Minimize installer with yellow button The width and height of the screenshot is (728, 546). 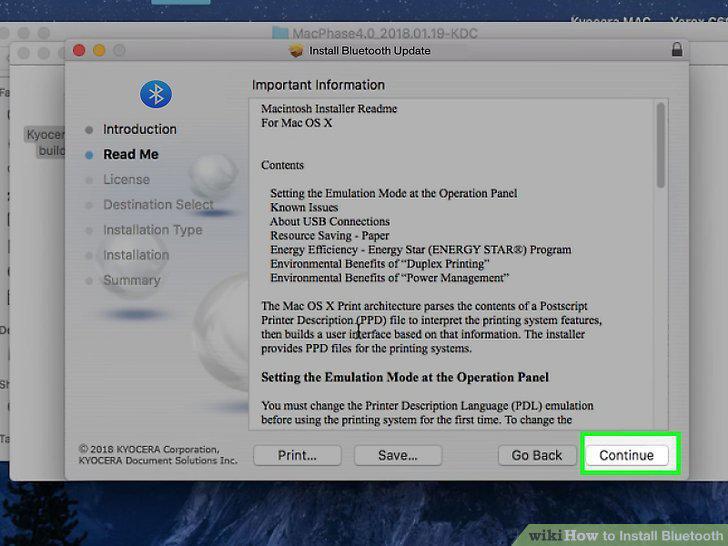click(99, 50)
